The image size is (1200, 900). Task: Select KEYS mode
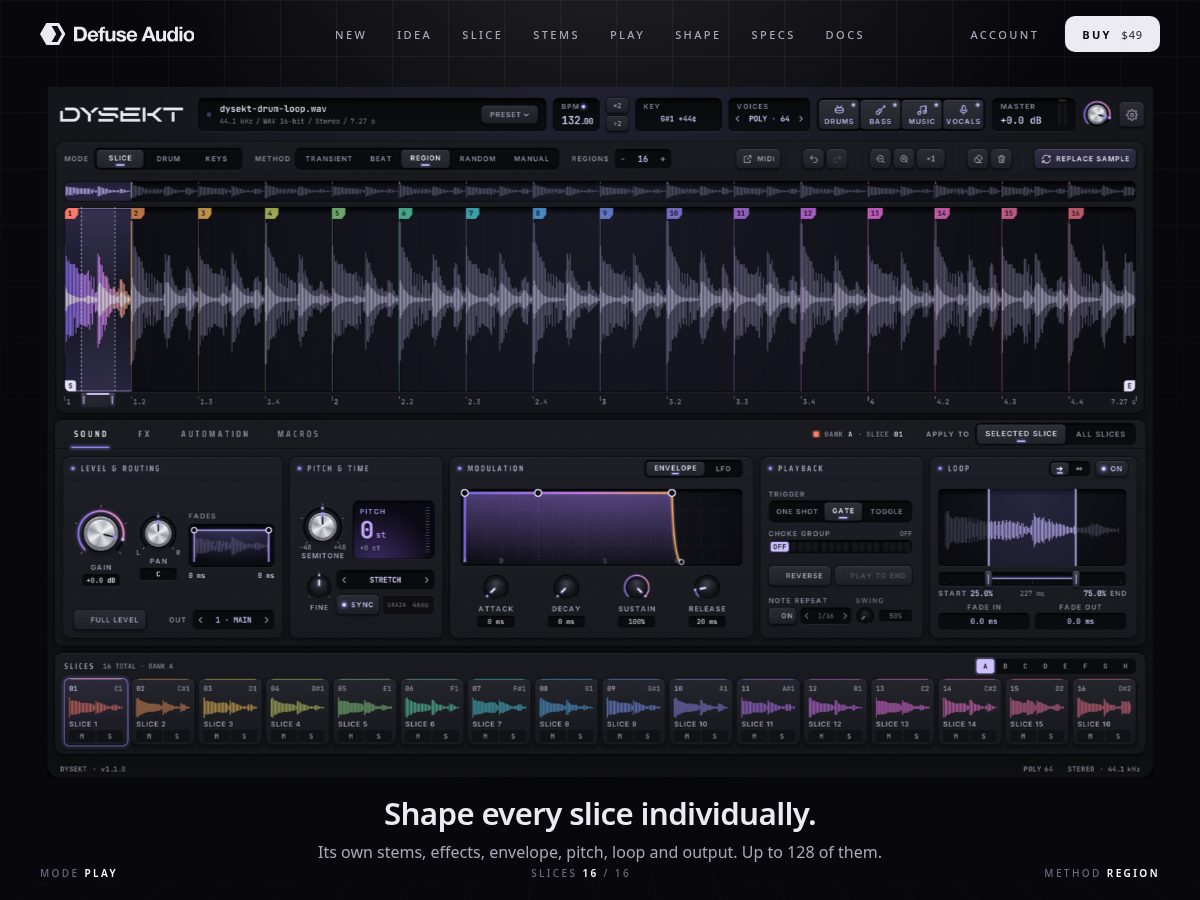point(216,158)
